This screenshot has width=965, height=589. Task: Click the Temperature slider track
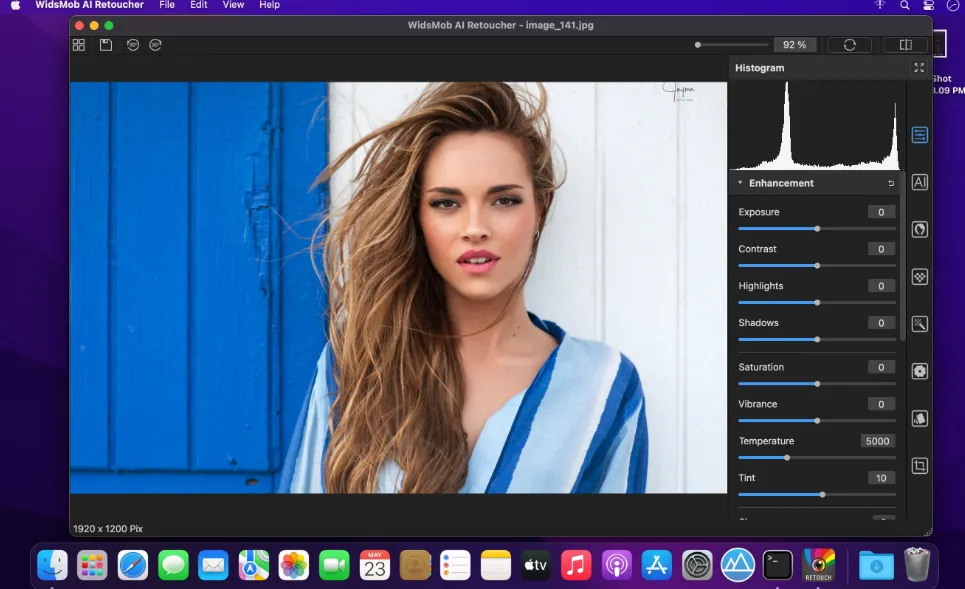[817, 458]
